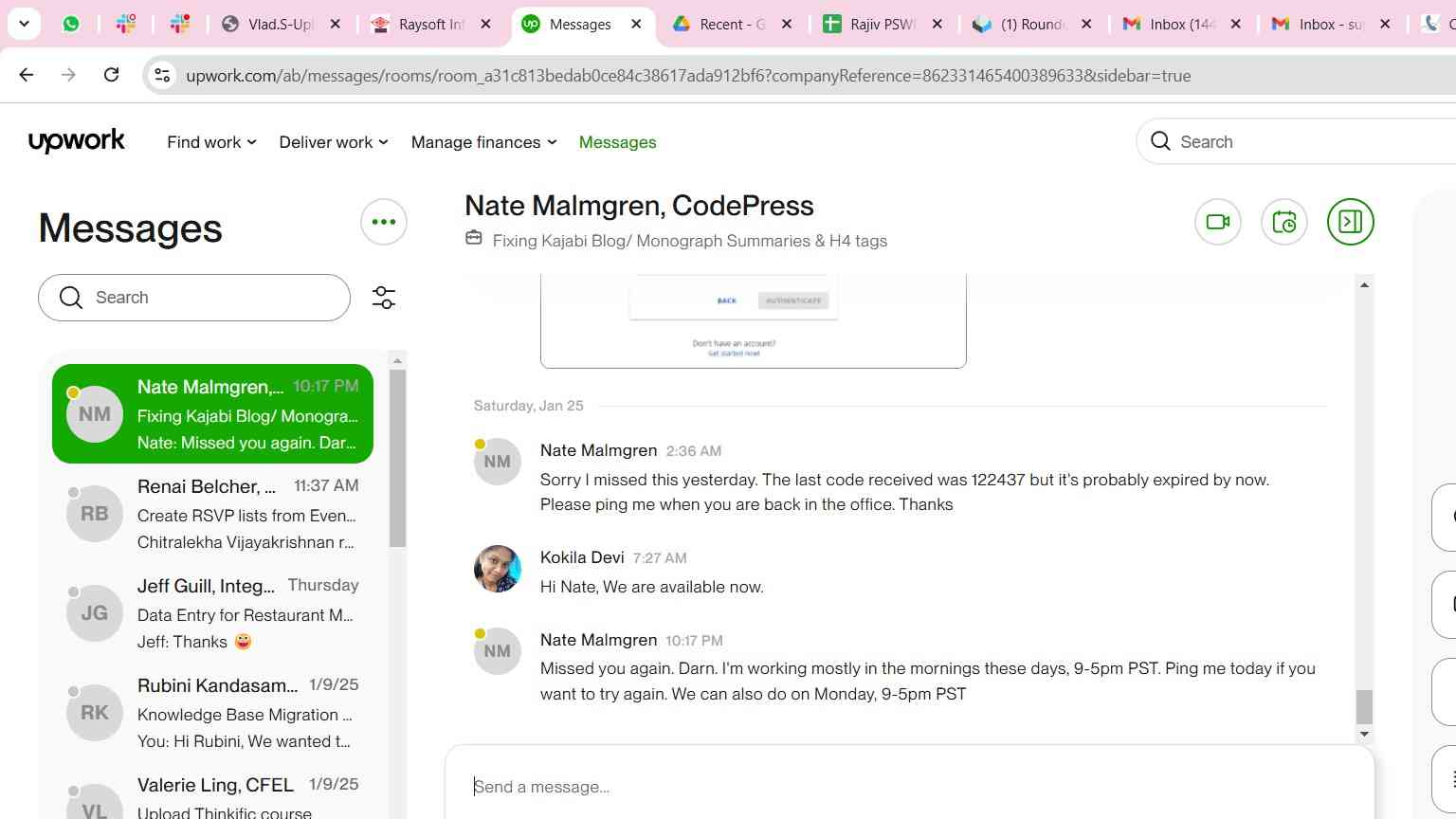Image resolution: width=1456 pixels, height=819 pixels.
Task: Click the Fixing Kajabi Blog contract title link
Action: coord(690,241)
